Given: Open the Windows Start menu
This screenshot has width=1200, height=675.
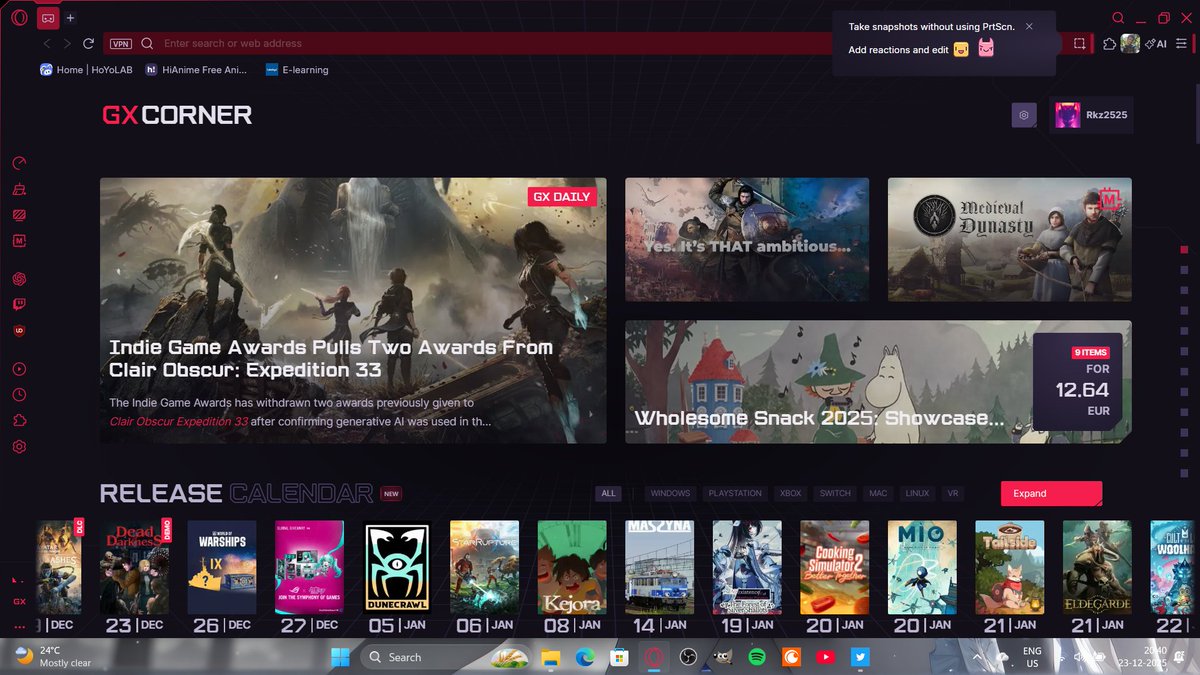Looking at the screenshot, I should 340,657.
